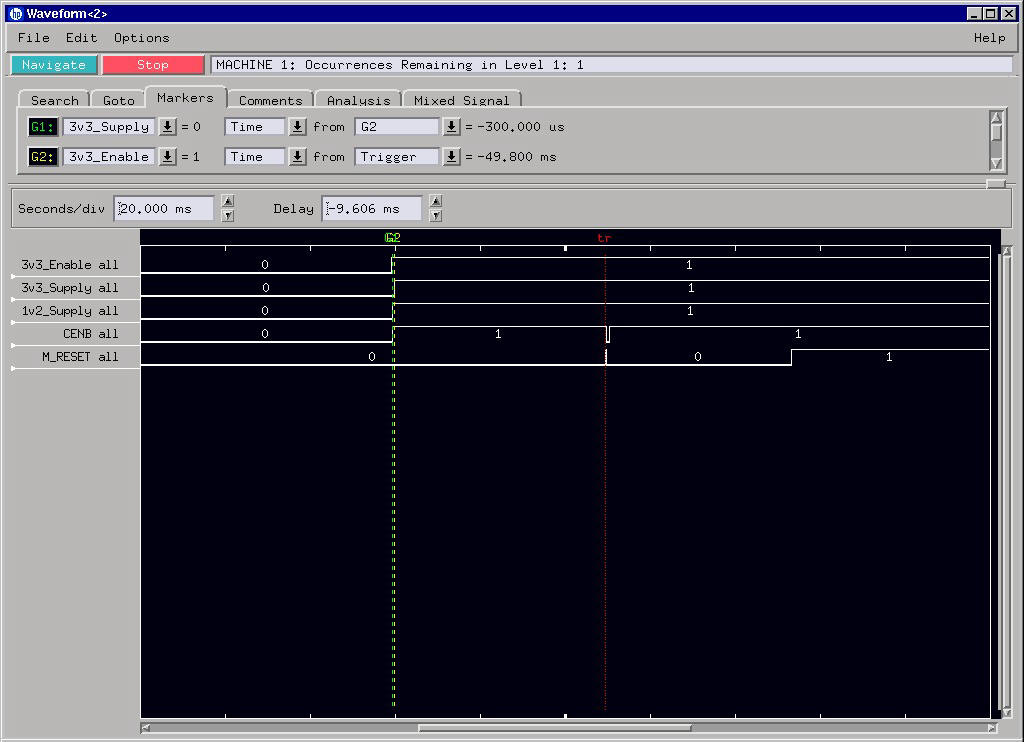Select the Markers tab
1024x742 pixels.
(x=185, y=97)
